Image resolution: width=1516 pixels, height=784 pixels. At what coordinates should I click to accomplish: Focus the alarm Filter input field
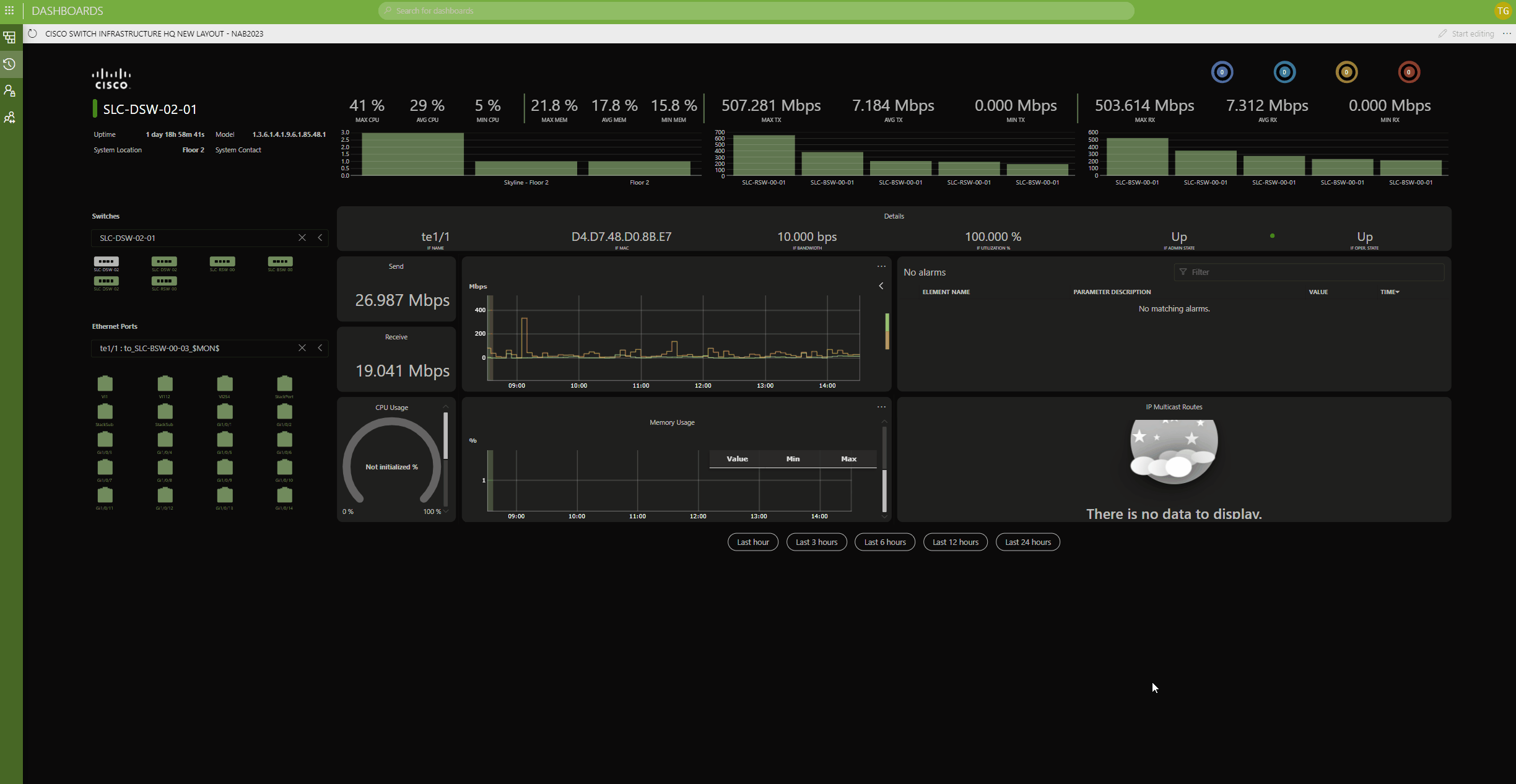click(x=1309, y=272)
